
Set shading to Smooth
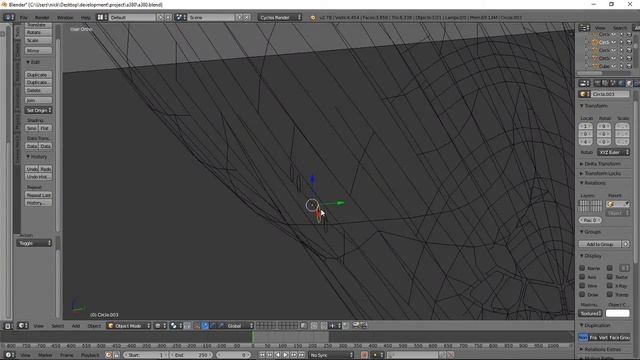[x=31, y=128]
